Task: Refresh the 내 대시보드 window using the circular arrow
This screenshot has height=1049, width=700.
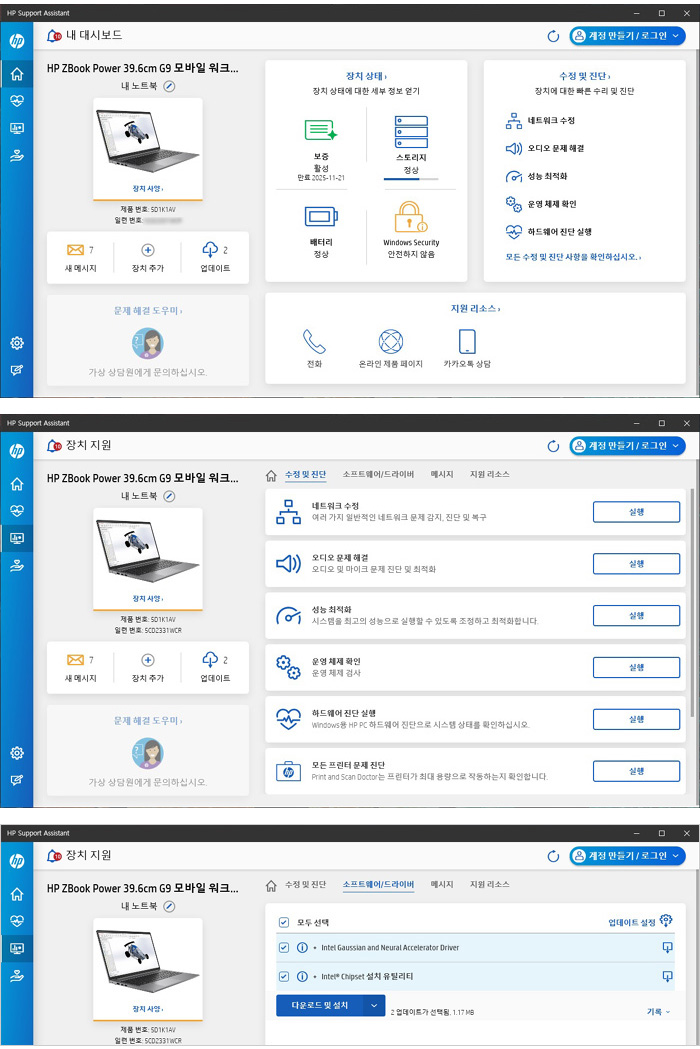Action: 553,36
